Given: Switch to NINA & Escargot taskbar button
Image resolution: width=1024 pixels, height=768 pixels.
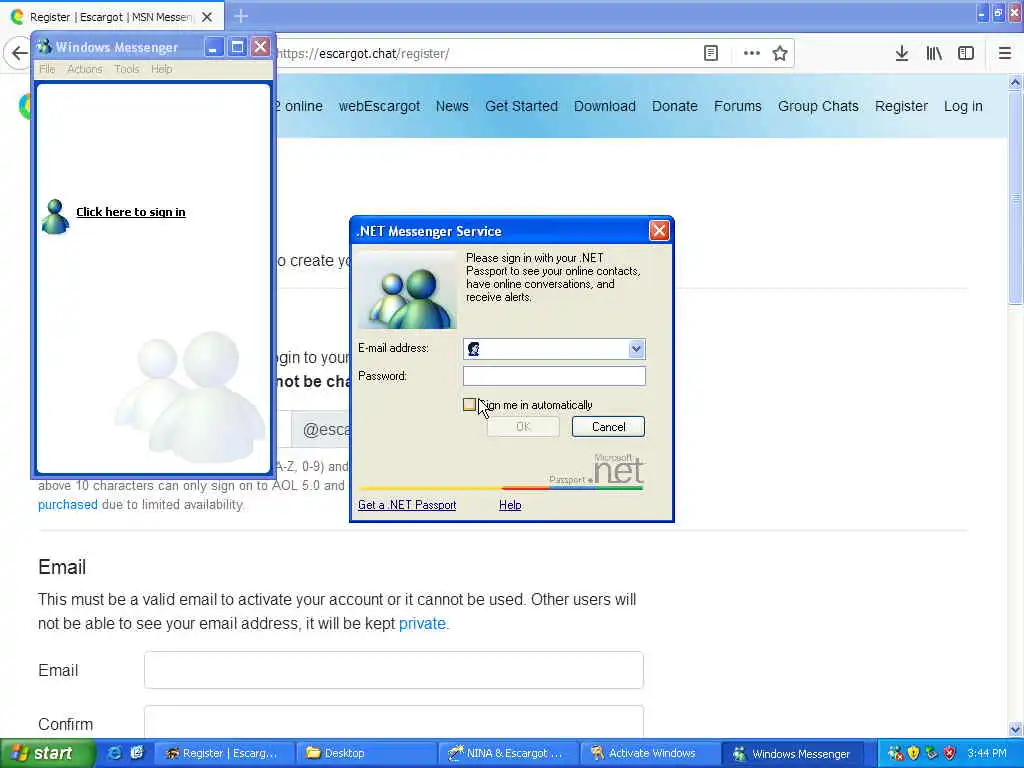Looking at the screenshot, I should pyautogui.click(x=507, y=753).
